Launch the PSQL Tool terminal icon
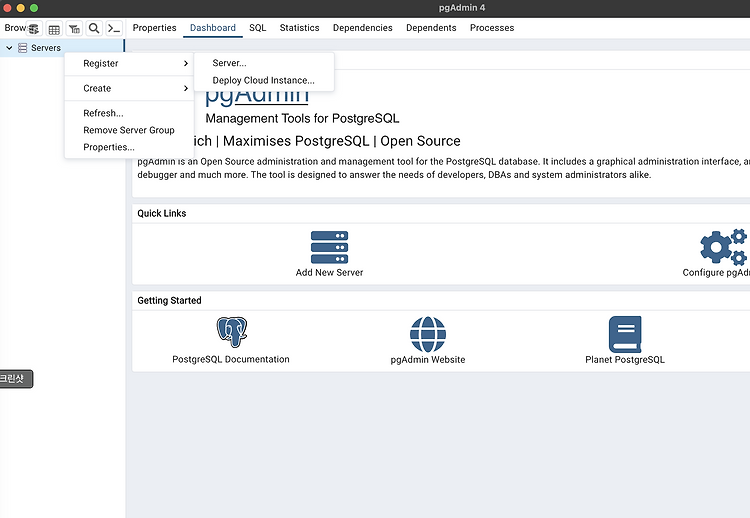Screen dimensions: 750x518 click(x=114, y=29)
